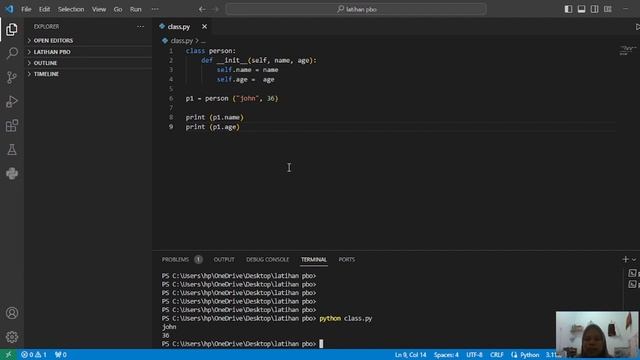
Task: Select the first terminal instance in list
Action: pyautogui.click(x=633, y=273)
